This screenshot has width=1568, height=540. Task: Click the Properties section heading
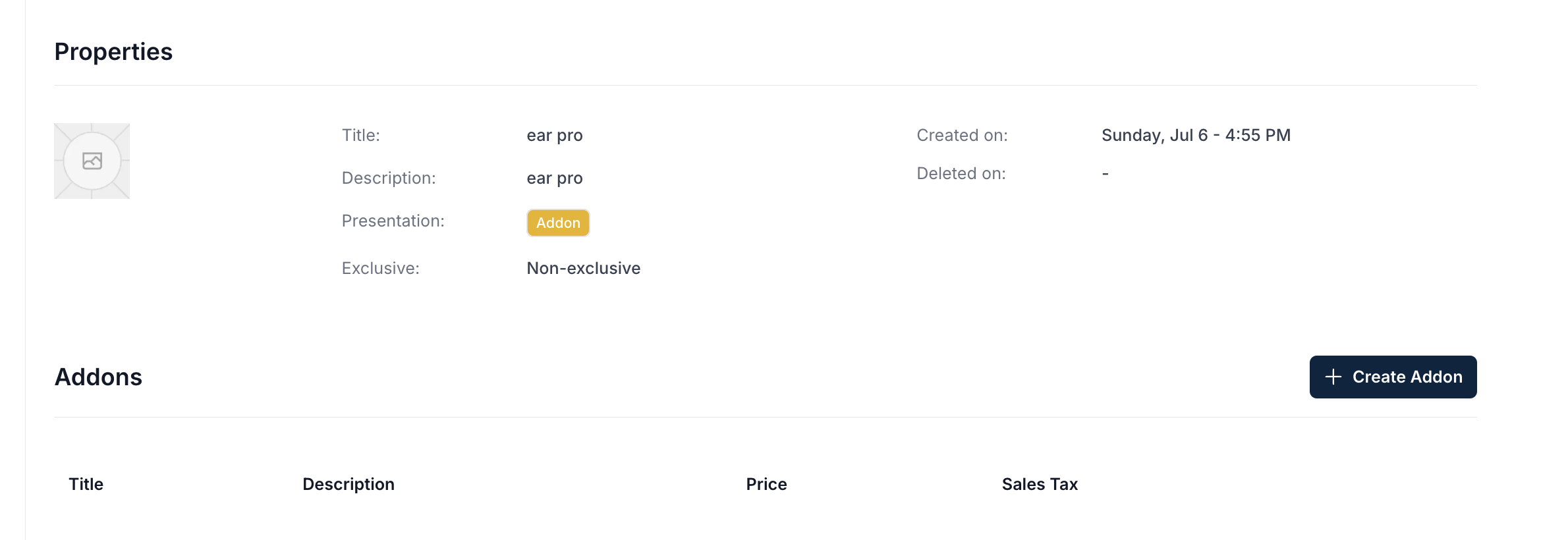pos(113,51)
